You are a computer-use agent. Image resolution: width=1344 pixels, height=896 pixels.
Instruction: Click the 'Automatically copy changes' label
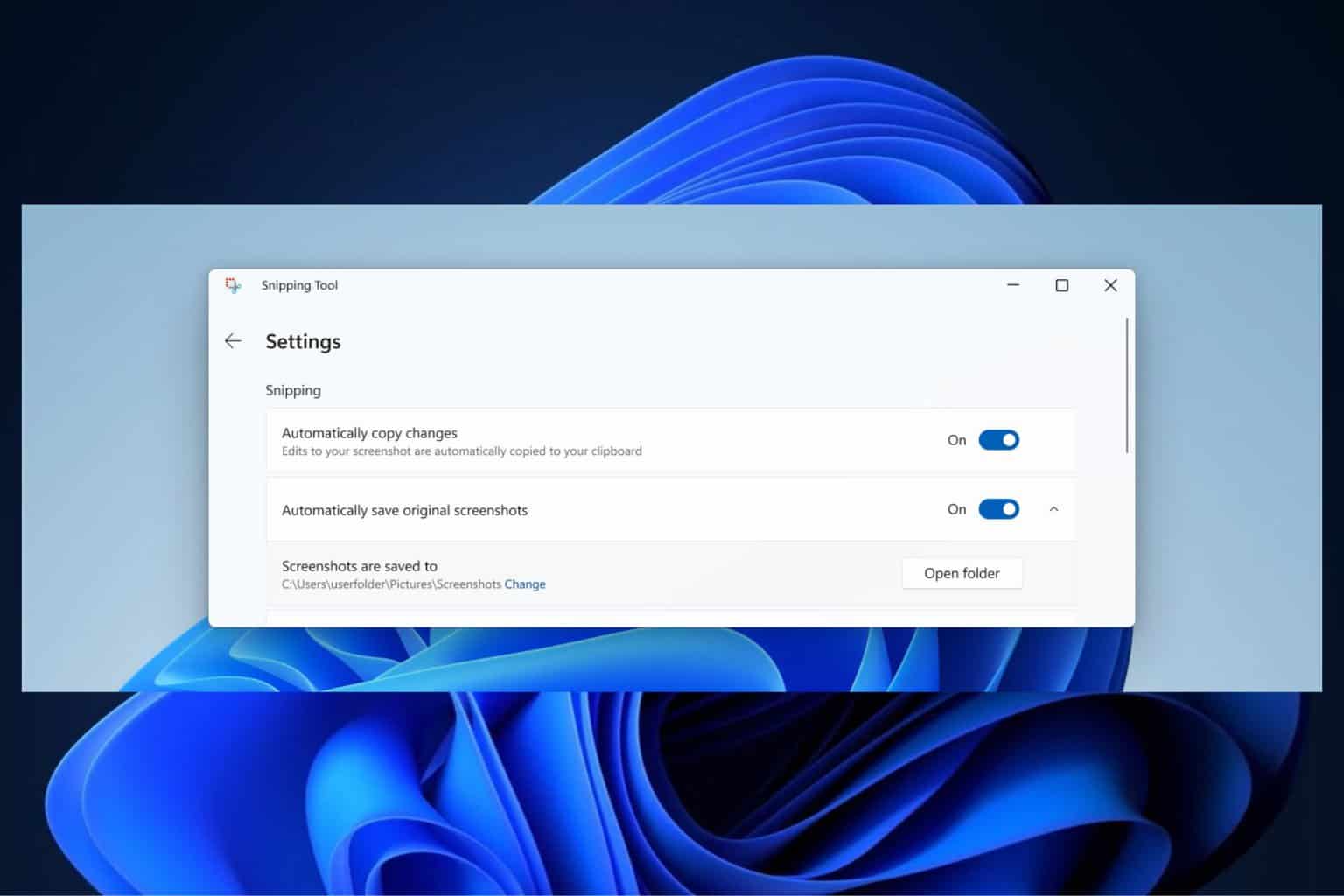coord(369,433)
